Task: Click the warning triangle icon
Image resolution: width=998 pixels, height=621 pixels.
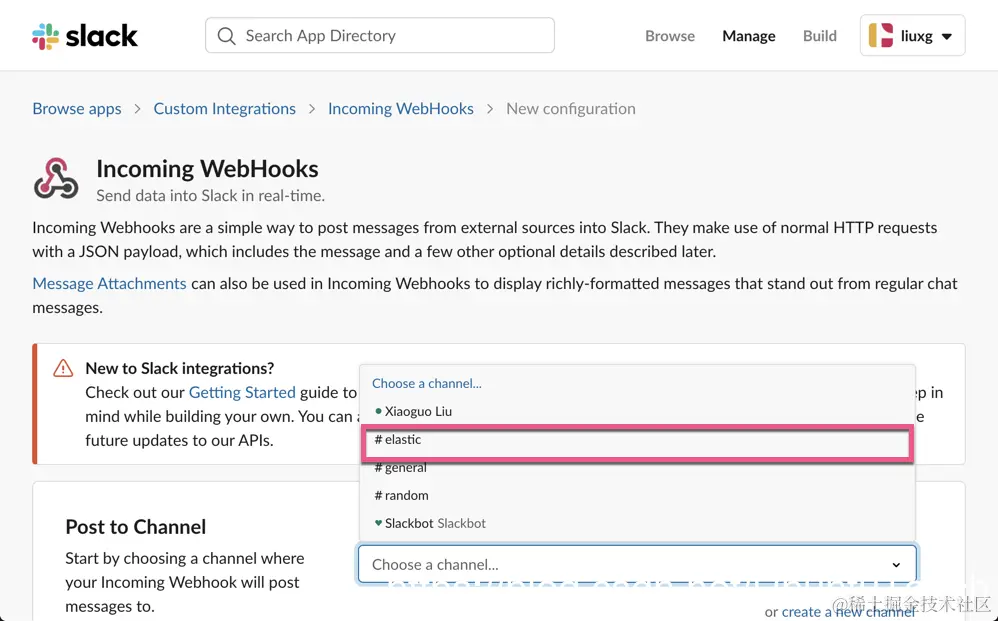Action: 63,368
